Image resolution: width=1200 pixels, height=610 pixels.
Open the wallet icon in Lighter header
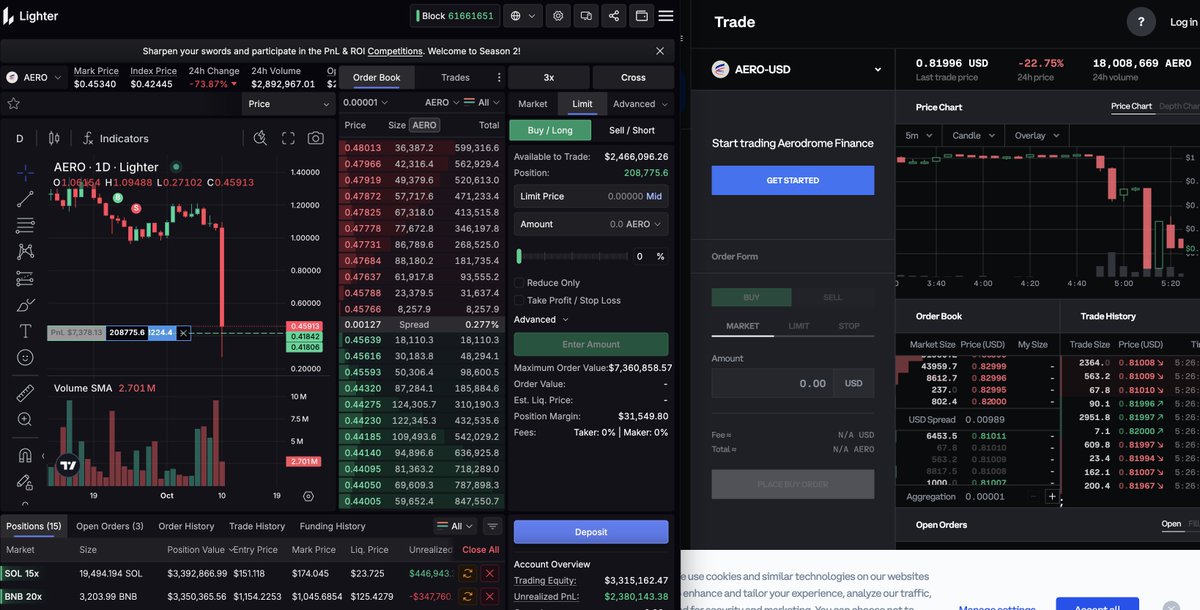pos(642,16)
